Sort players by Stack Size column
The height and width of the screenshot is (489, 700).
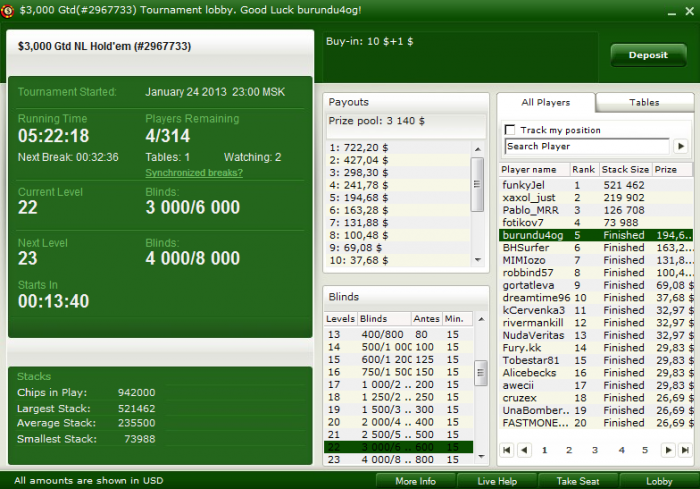tap(625, 169)
